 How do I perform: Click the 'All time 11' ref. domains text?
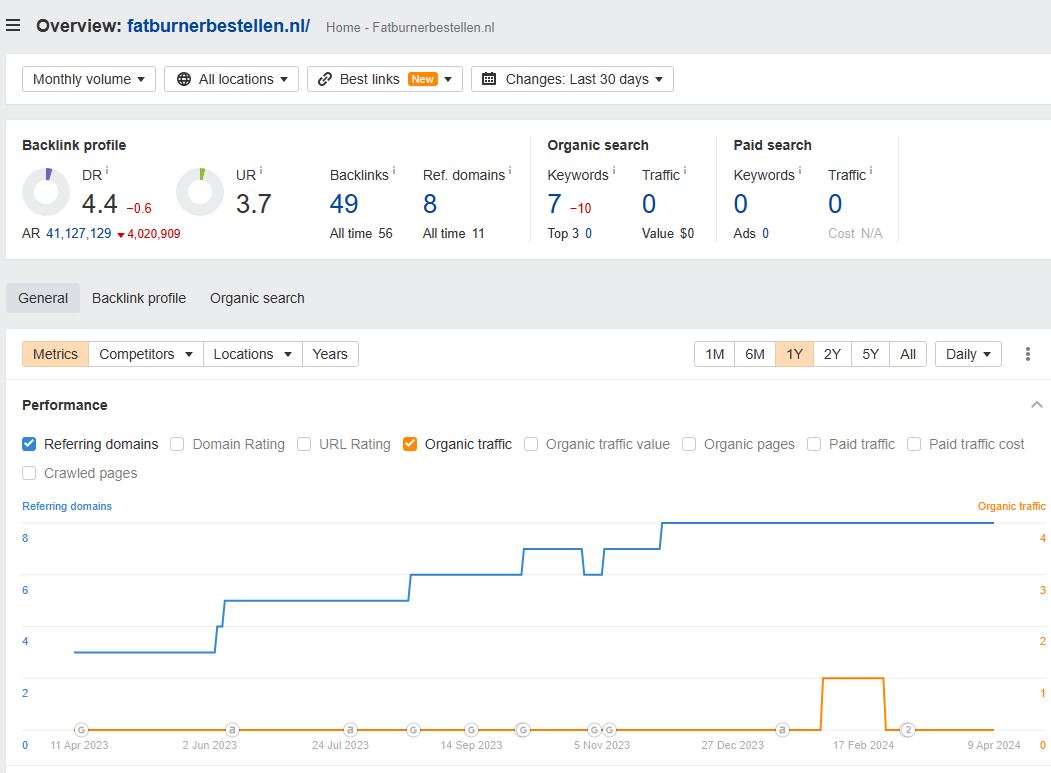coord(453,233)
